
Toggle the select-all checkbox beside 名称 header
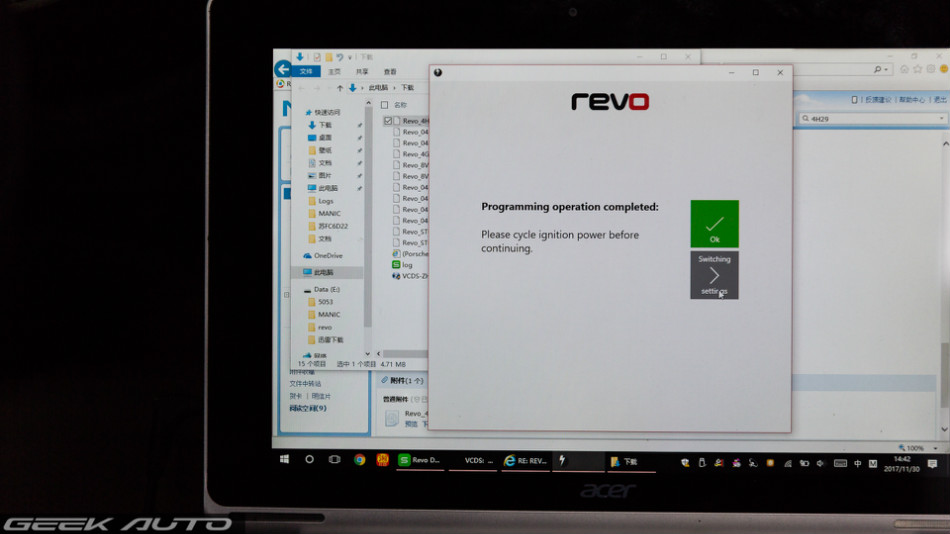coord(384,105)
